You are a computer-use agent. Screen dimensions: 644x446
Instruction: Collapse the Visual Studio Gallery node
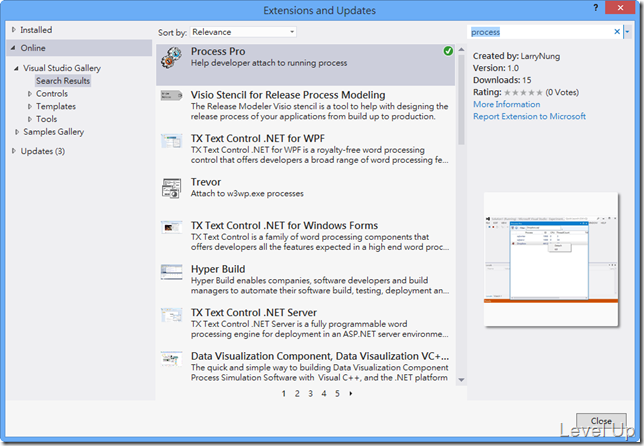click(x=16, y=68)
